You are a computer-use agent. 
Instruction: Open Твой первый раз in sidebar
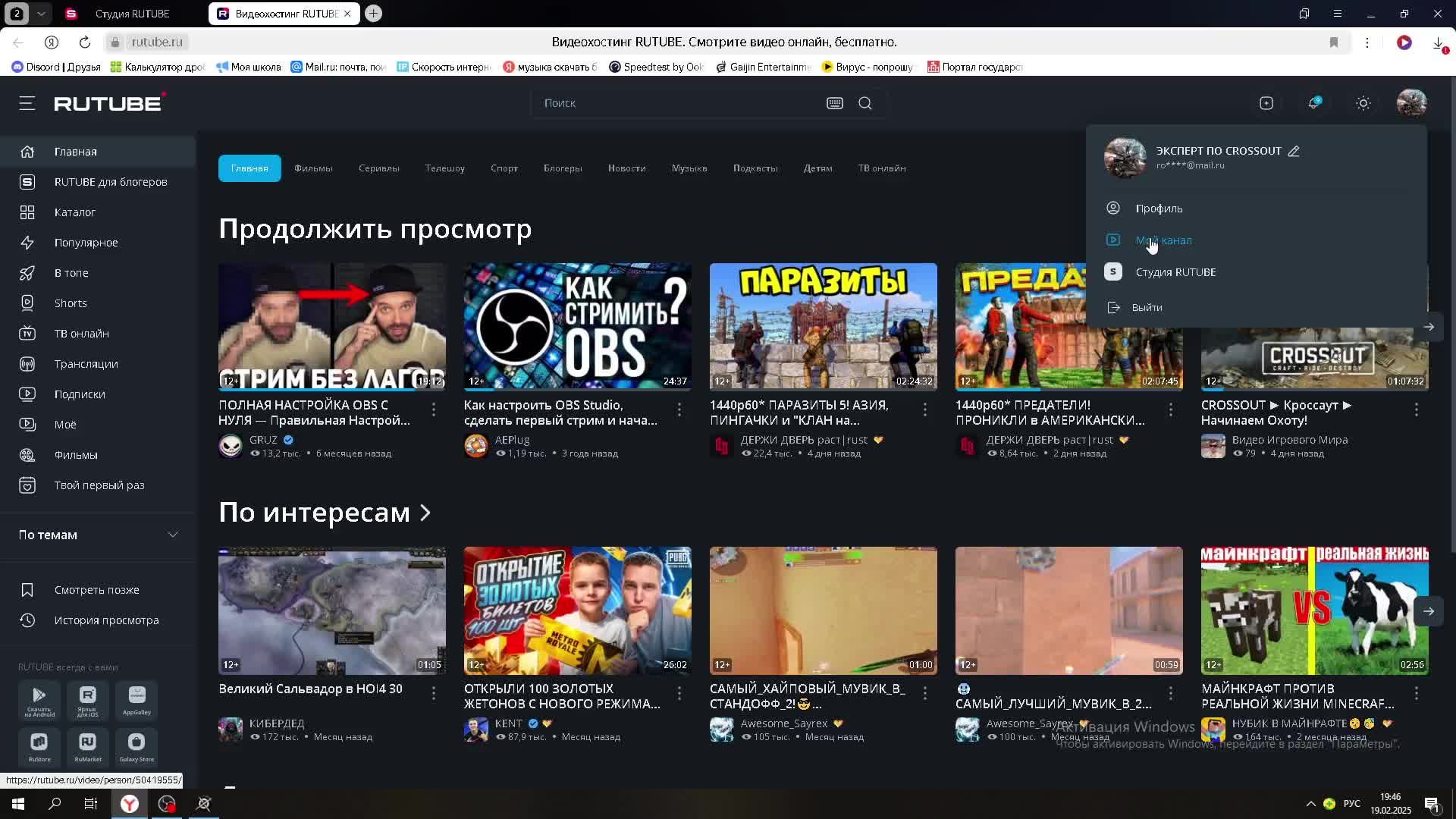(98, 485)
